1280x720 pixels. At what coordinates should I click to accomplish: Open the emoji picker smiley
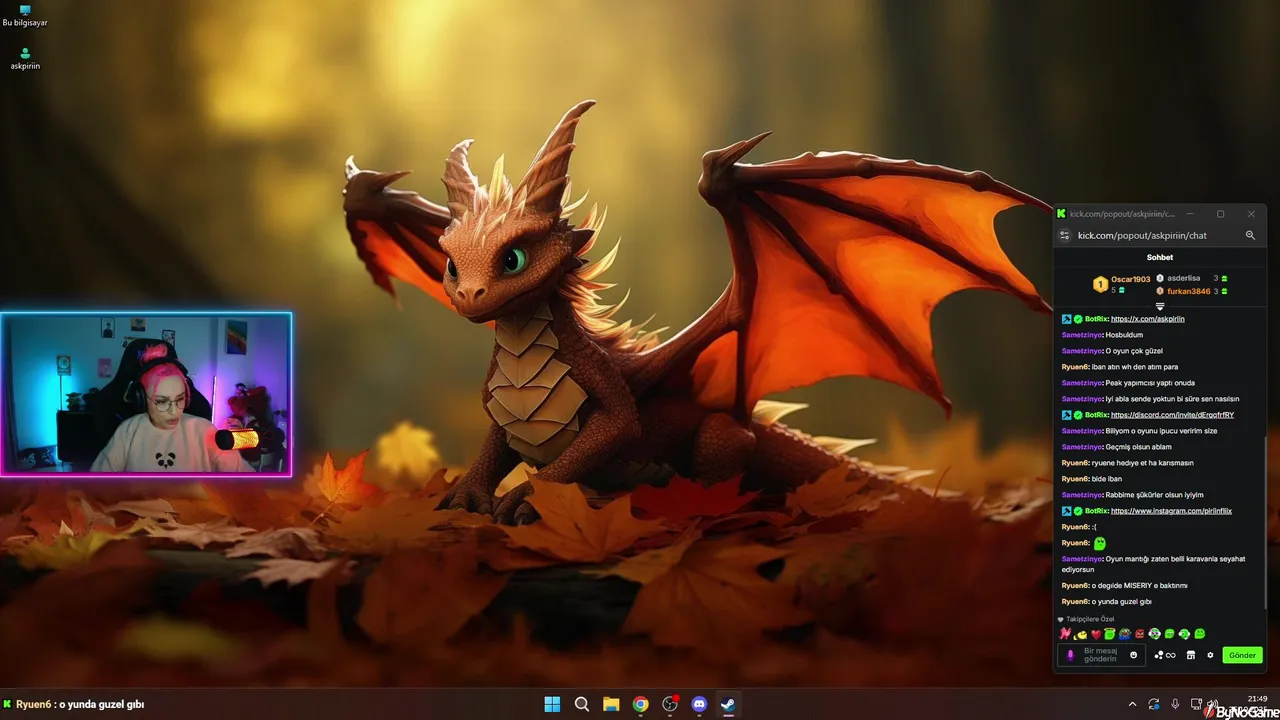point(1133,655)
